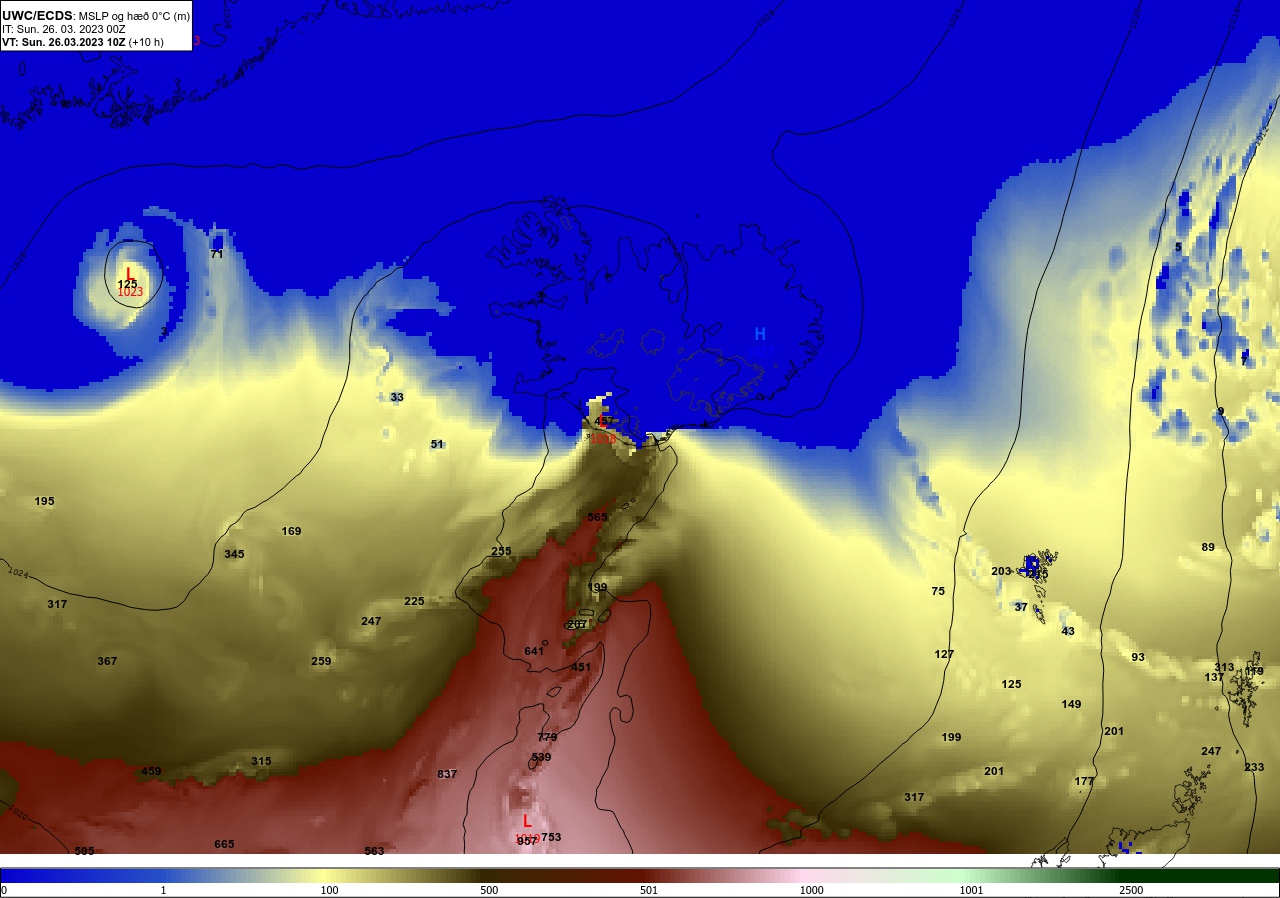Viewport: 1280px width, 898px height.
Task: Click the map value 563
Action: tap(374, 851)
